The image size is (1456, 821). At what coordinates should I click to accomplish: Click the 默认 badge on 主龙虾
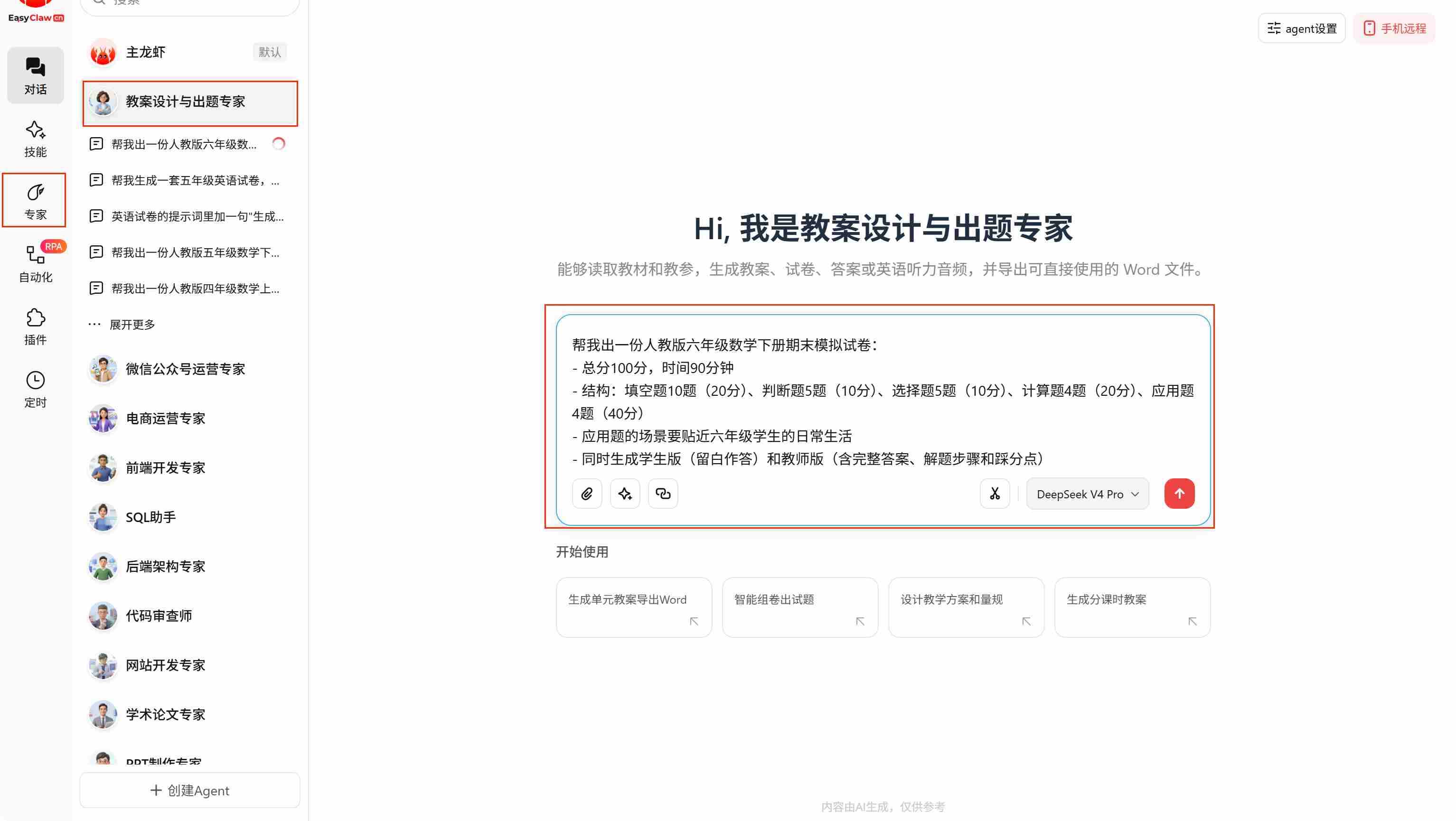click(270, 52)
